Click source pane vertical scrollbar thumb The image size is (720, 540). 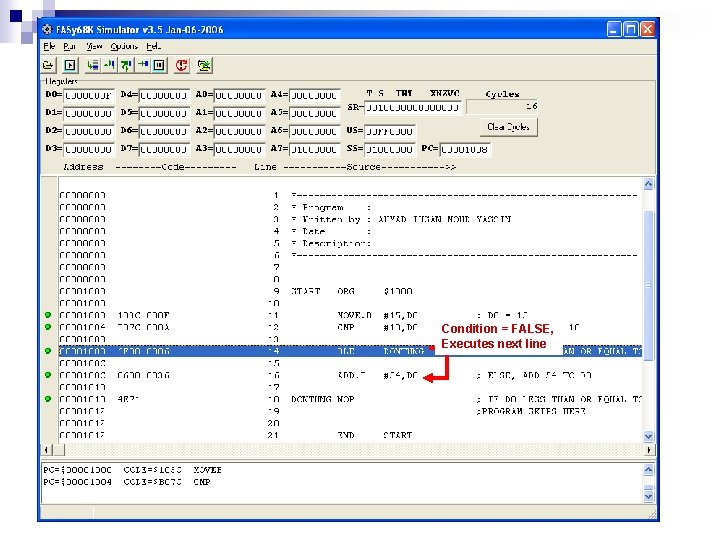(648, 286)
